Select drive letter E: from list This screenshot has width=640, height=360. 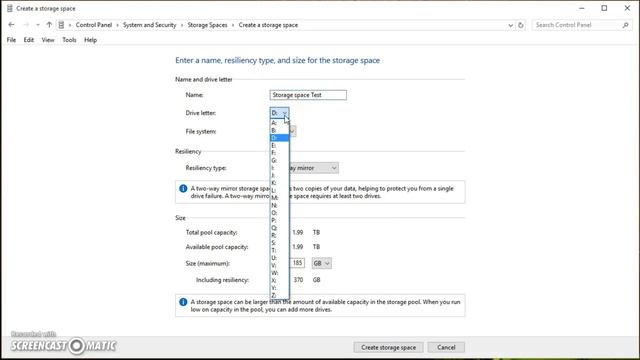280,145
